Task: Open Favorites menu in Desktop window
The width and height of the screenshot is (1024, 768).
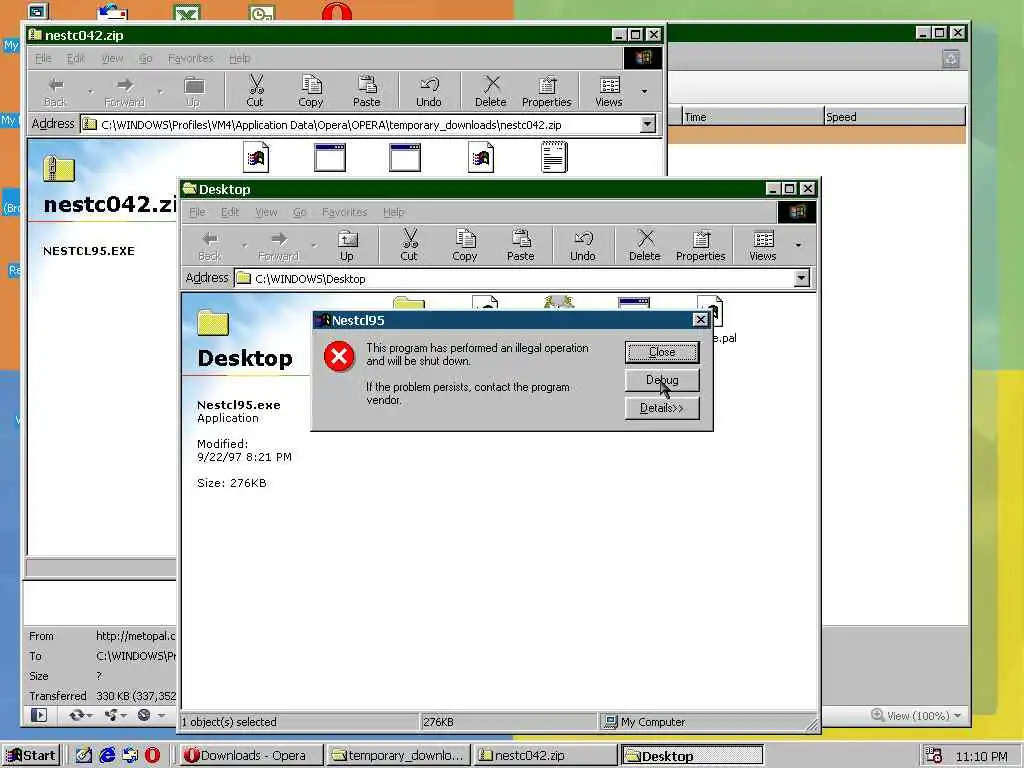Action: (x=344, y=212)
